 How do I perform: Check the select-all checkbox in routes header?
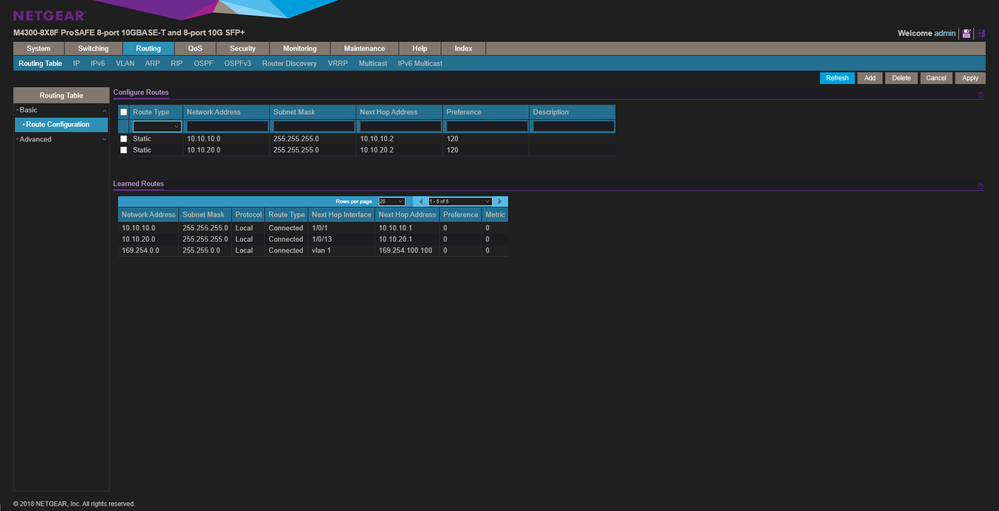[124, 112]
